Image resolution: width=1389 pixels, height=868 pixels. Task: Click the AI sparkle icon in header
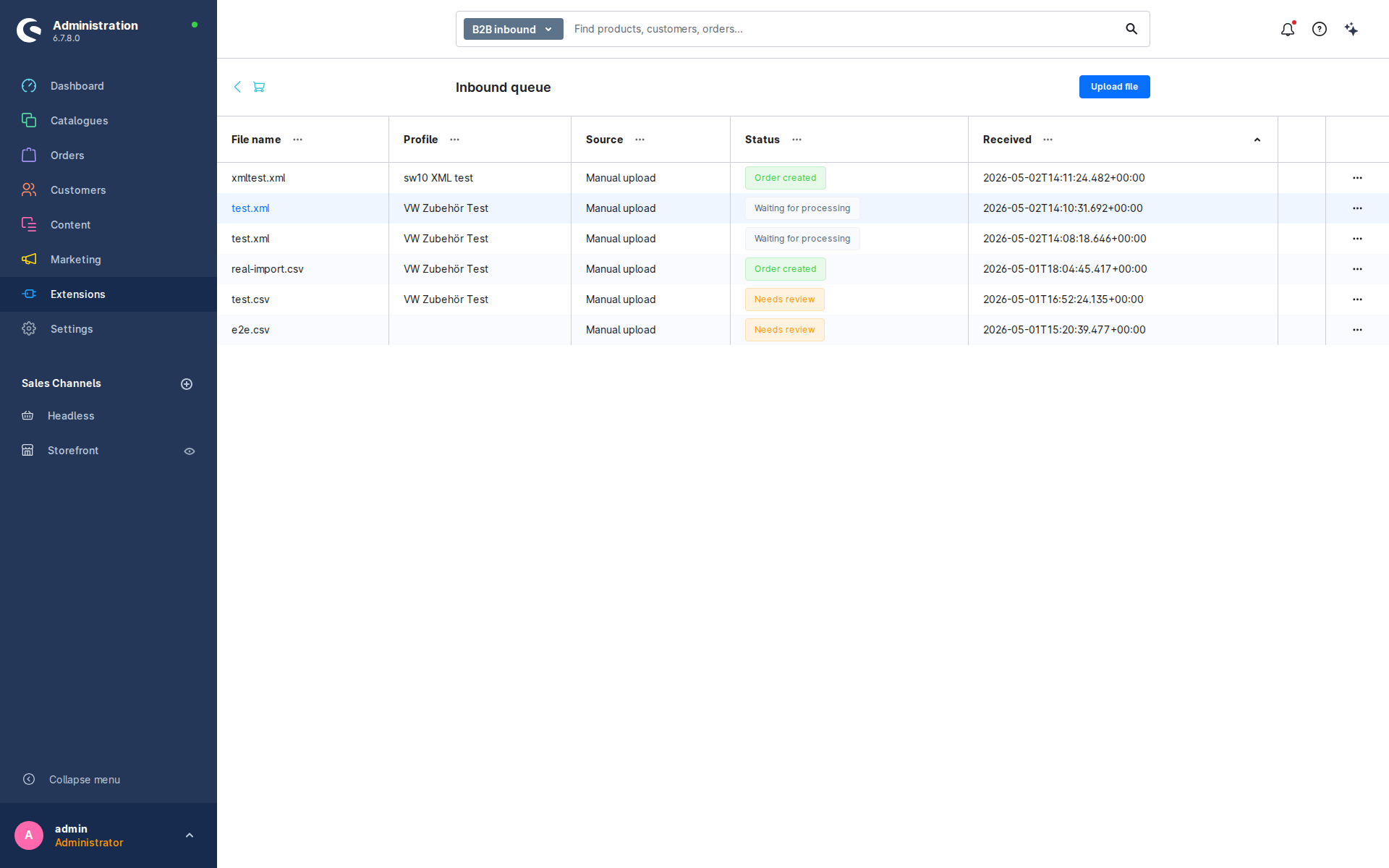pos(1351,29)
